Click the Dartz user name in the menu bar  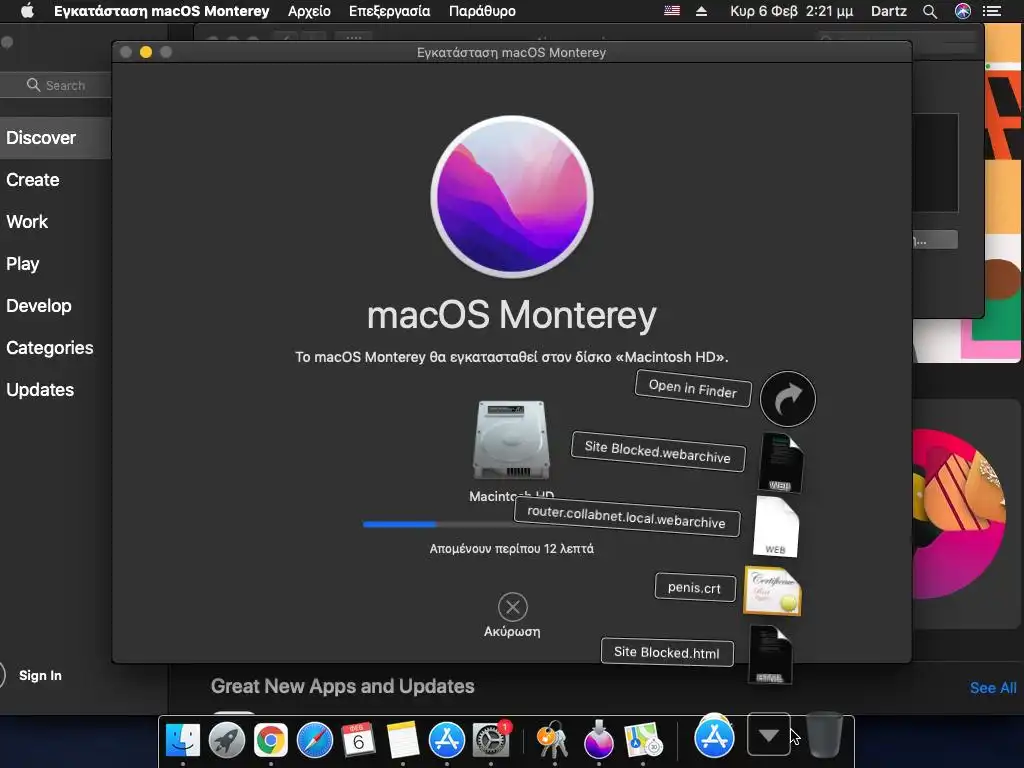tap(889, 11)
